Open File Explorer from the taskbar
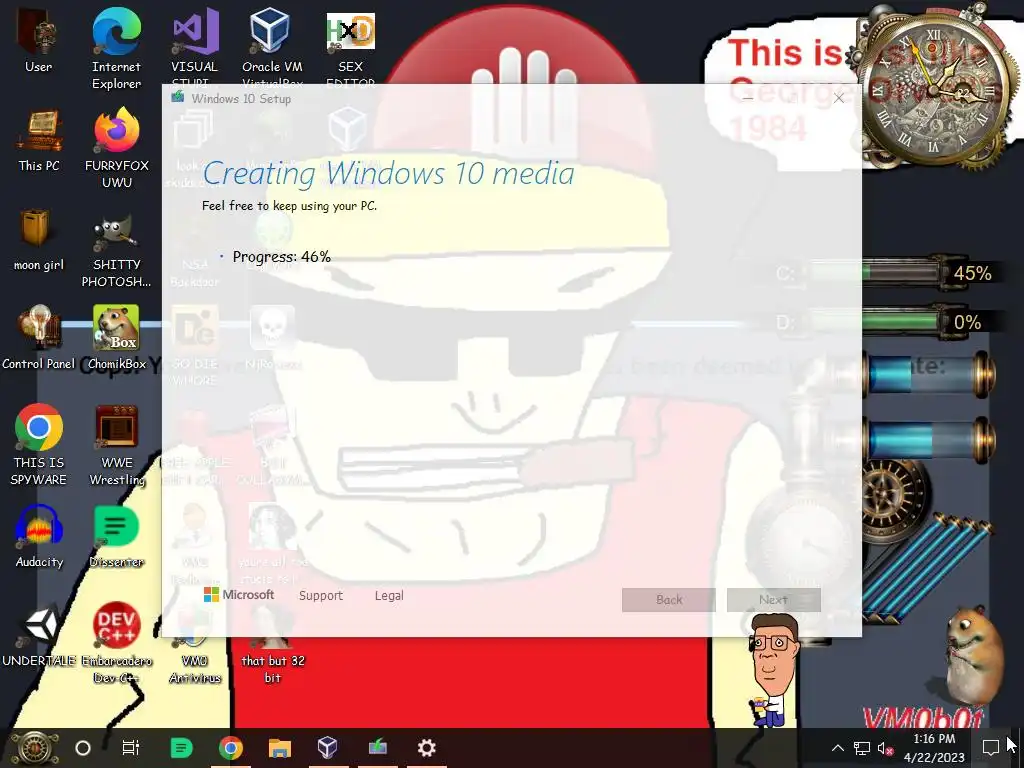This screenshot has width=1024, height=768. click(x=280, y=748)
